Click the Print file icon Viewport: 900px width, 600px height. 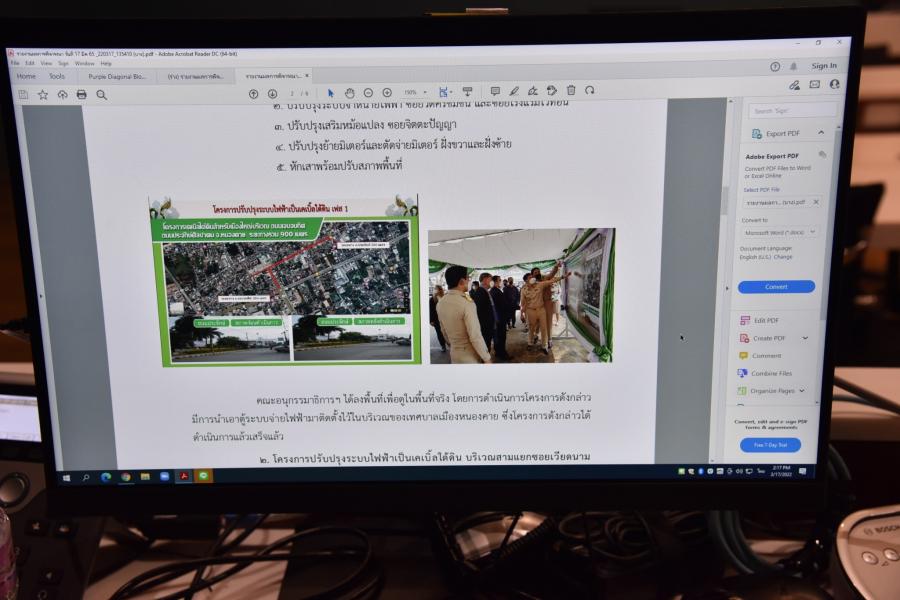[x=82, y=94]
